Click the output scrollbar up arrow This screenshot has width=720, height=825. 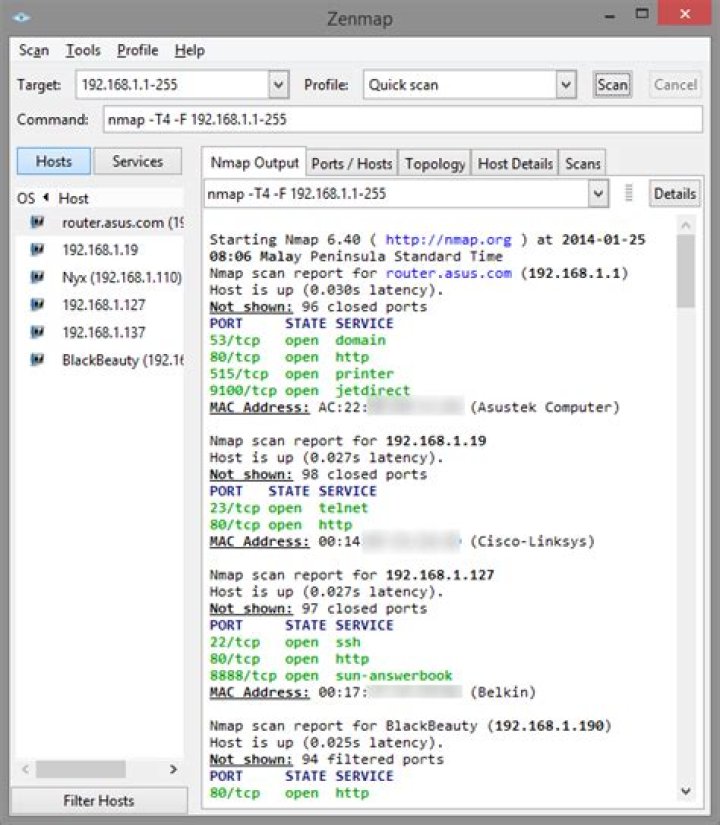click(x=685, y=225)
